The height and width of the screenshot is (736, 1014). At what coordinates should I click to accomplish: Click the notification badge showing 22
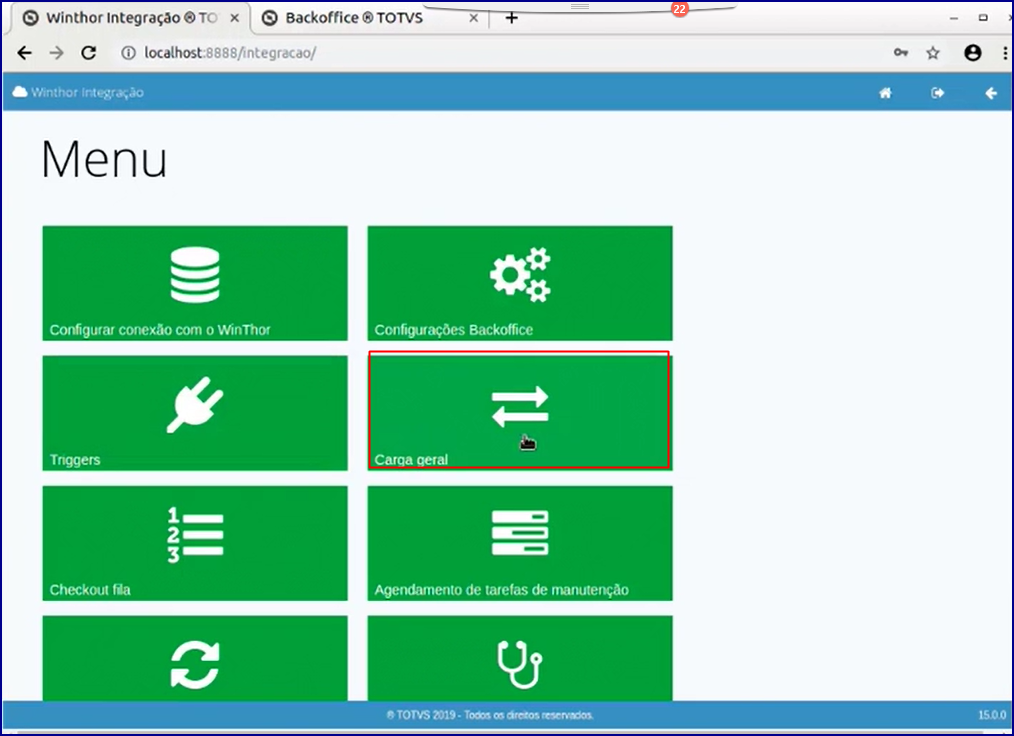point(679,9)
